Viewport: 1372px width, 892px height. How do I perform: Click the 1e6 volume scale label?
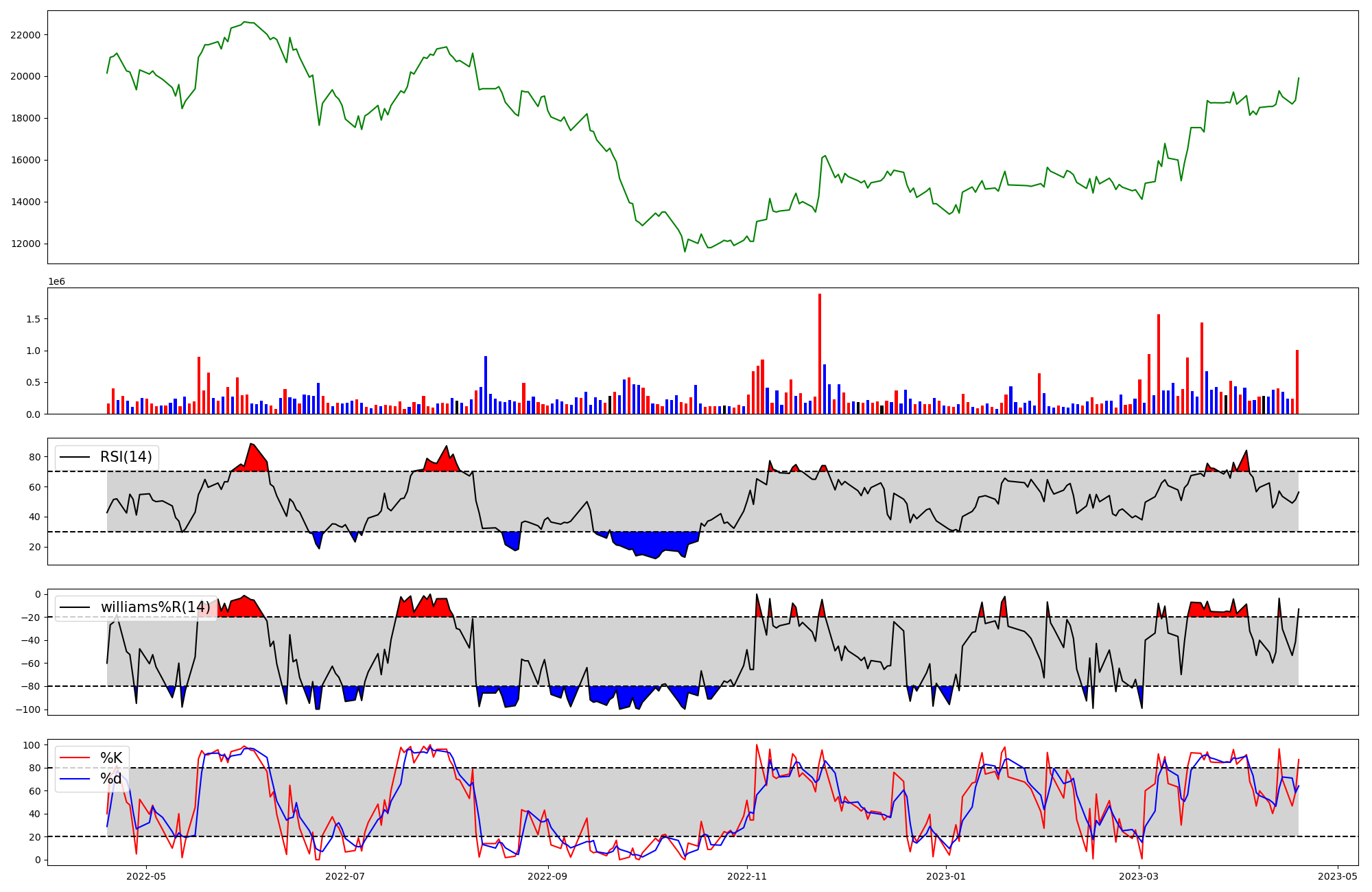(56, 282)
